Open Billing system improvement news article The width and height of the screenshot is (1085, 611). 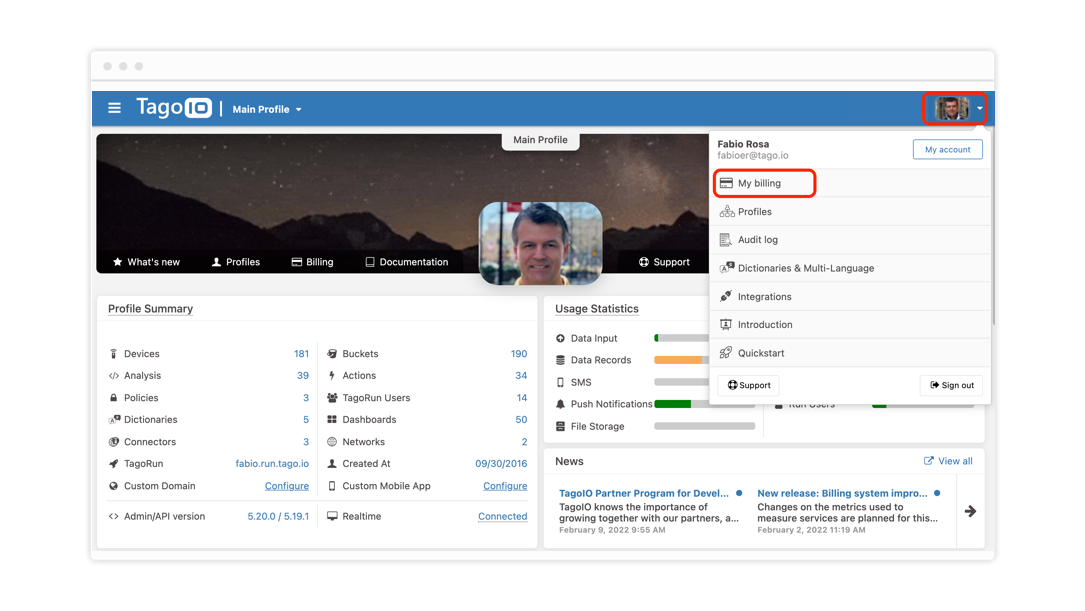pyautogui.click(x=842, y=493)
